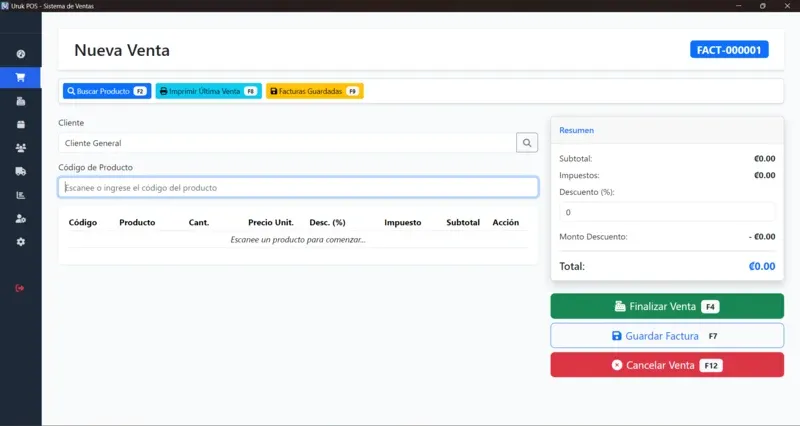The width and height of the screenshot is (800, 426).
Task: Open the dashboard gauge icon in sidebar
Action: tap(20, 54)
